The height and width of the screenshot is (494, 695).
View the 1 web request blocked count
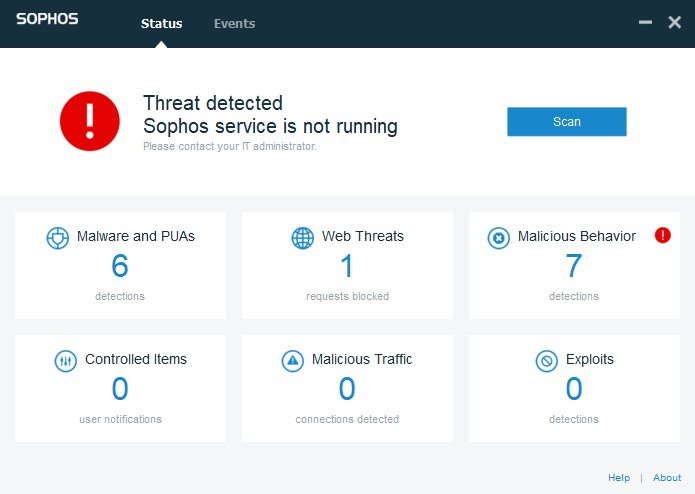click(347, 266)
